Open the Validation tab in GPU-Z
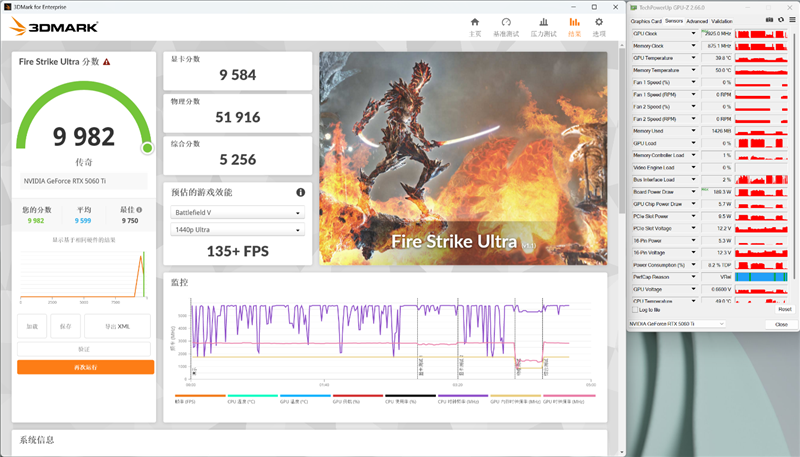 coord(722,20)
